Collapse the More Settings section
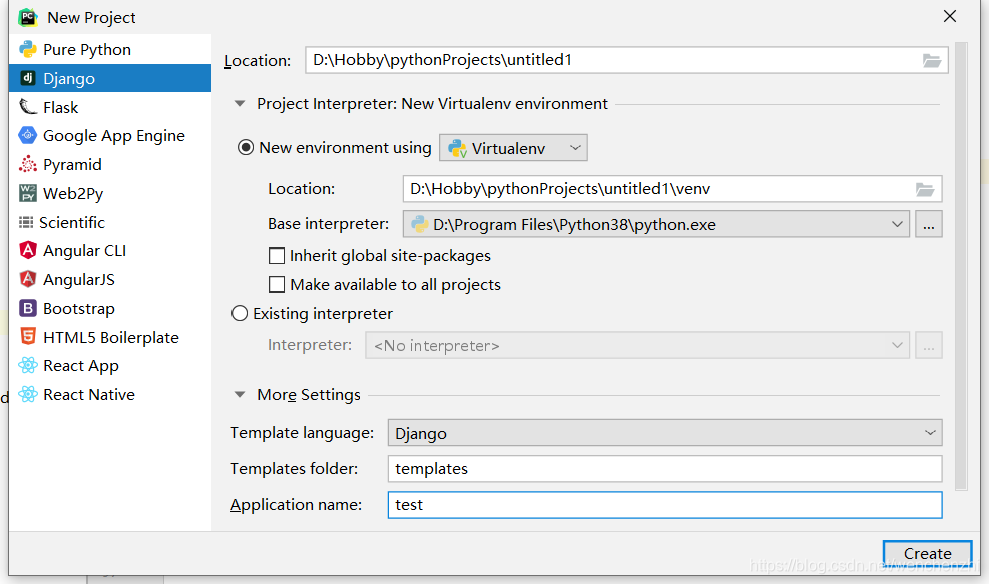This screenshot has height=584, width=989. click(x=240, y=395)
